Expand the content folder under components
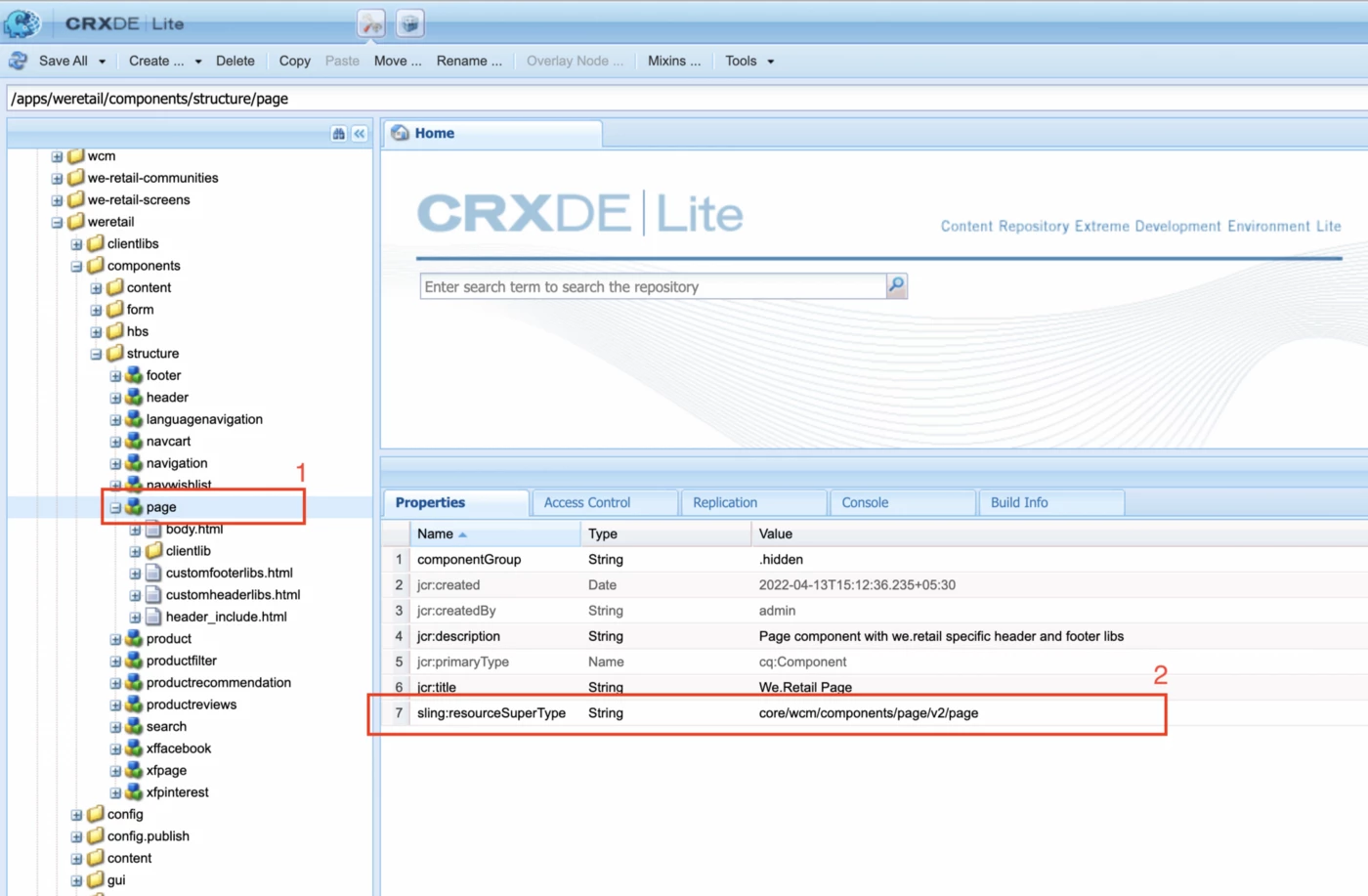This screenshot has width=1368, height=896. click(96, 288)
